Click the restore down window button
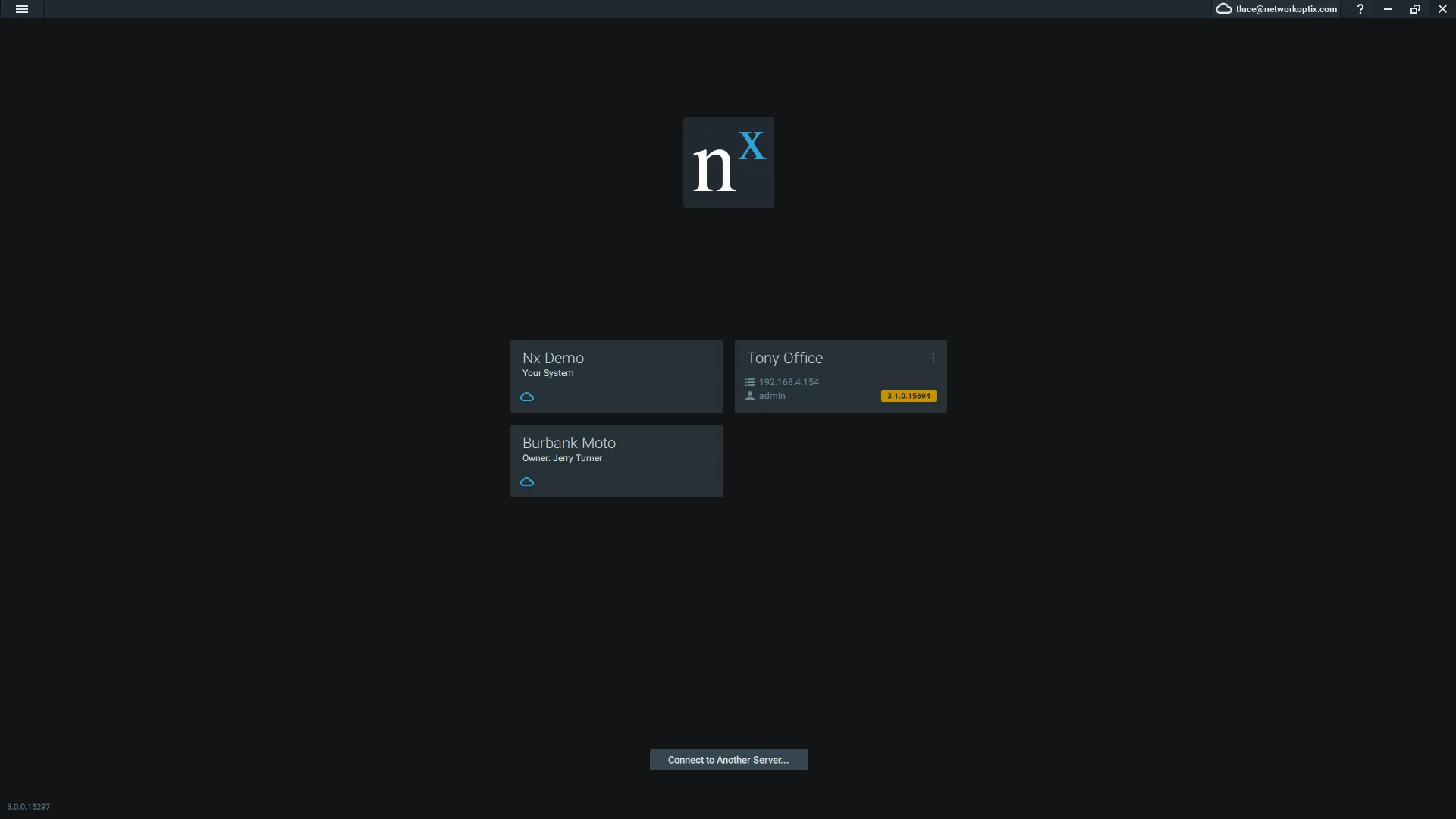Image resolution: width=1456 pixels, height=819 pixels. [1415, 8]
